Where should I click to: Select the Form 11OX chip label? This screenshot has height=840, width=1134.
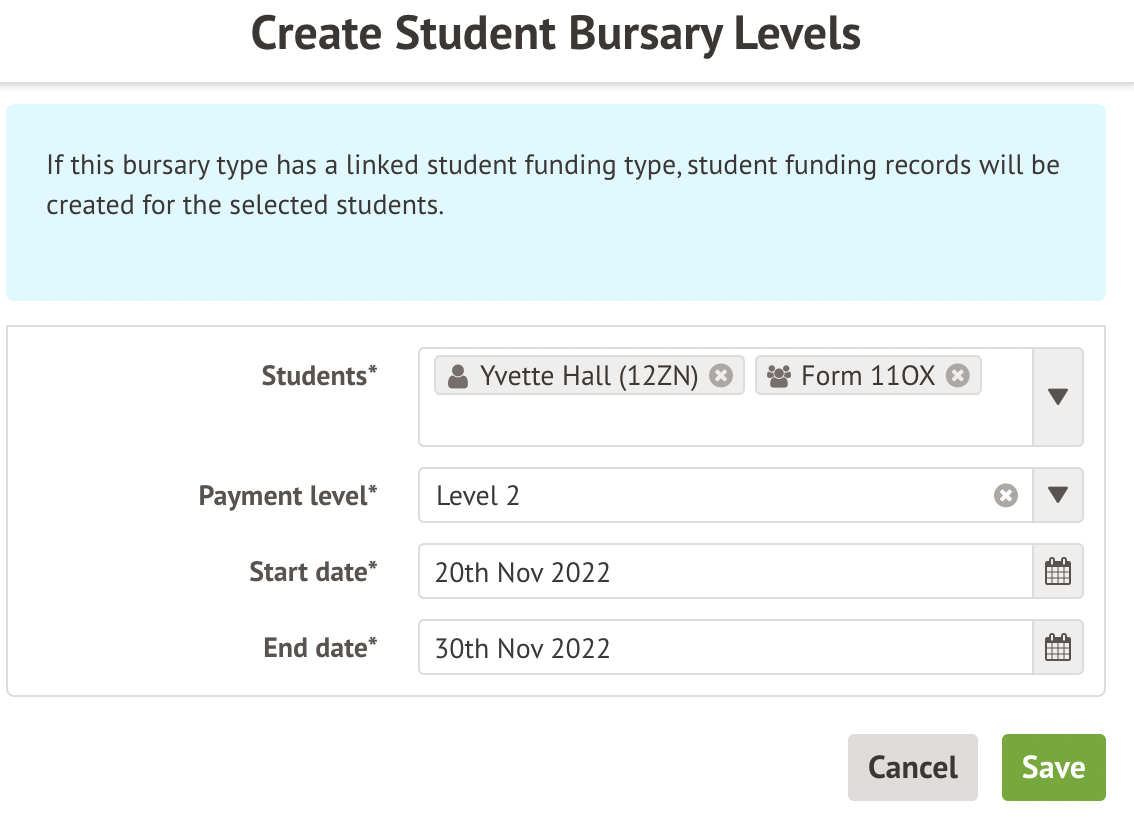coord(868,376)
